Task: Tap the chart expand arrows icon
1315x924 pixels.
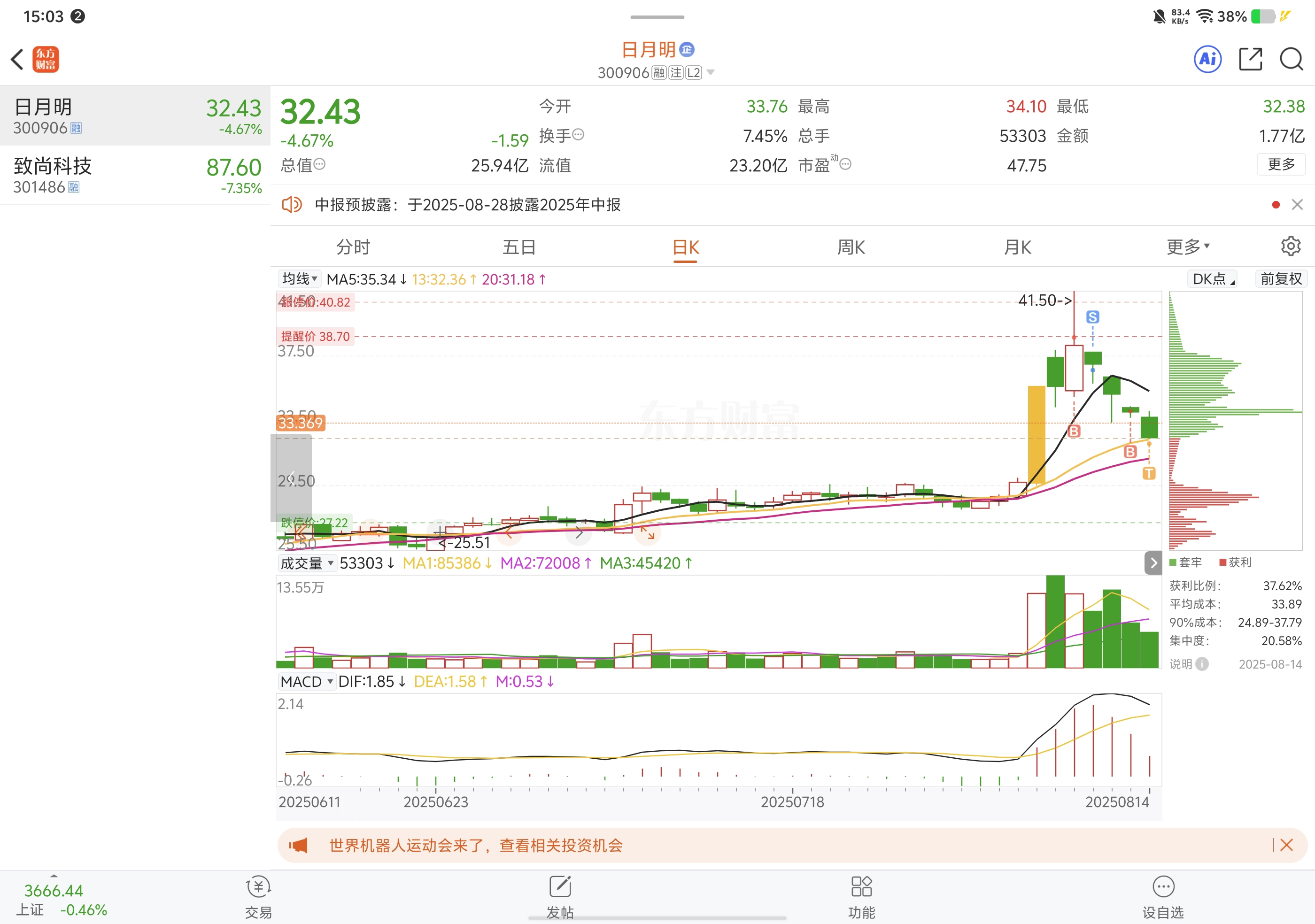Action: tap(648, 533)
